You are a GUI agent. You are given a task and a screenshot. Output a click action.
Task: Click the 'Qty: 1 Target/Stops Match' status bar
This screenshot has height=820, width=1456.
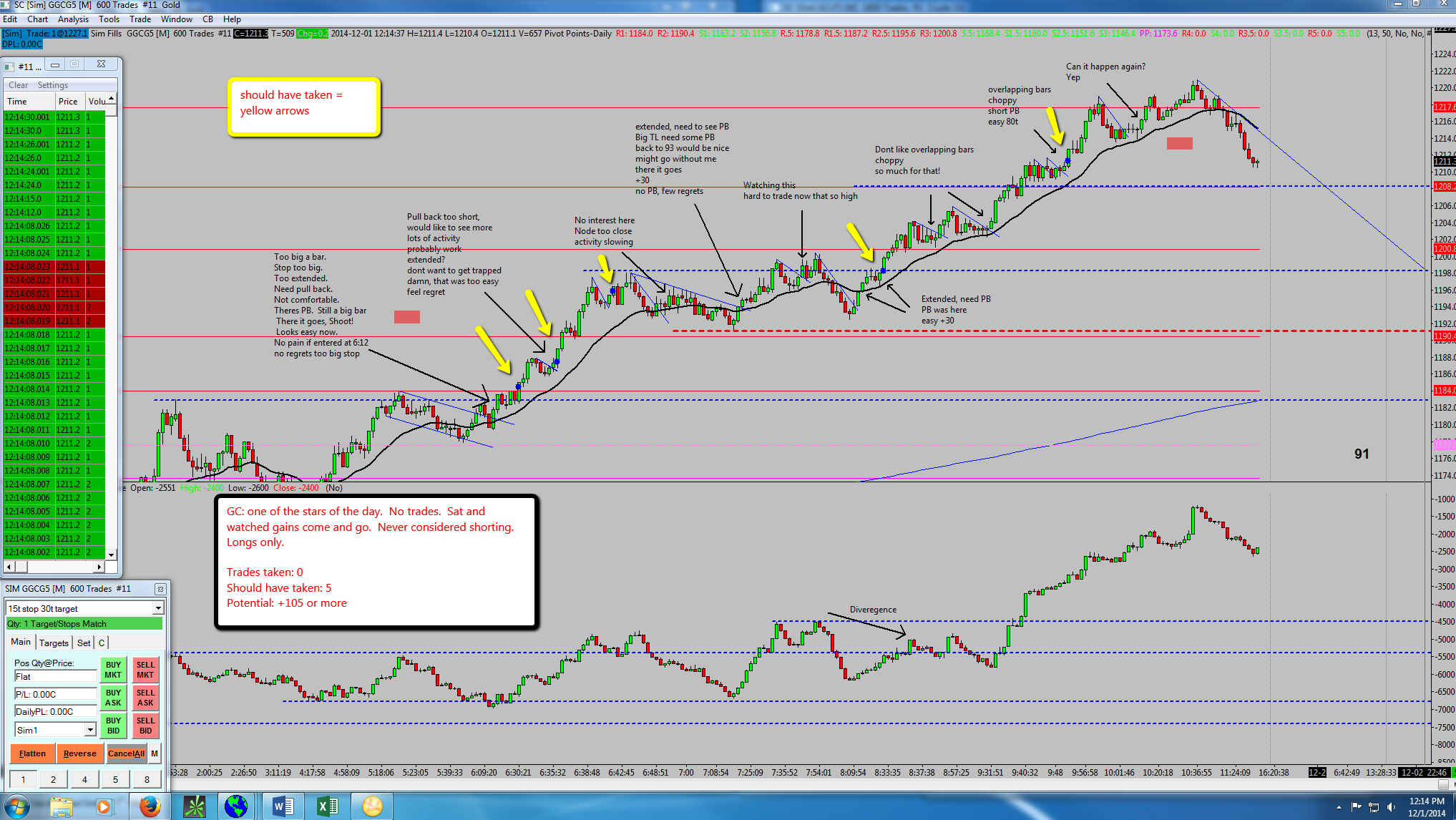[x=84, y=624]
